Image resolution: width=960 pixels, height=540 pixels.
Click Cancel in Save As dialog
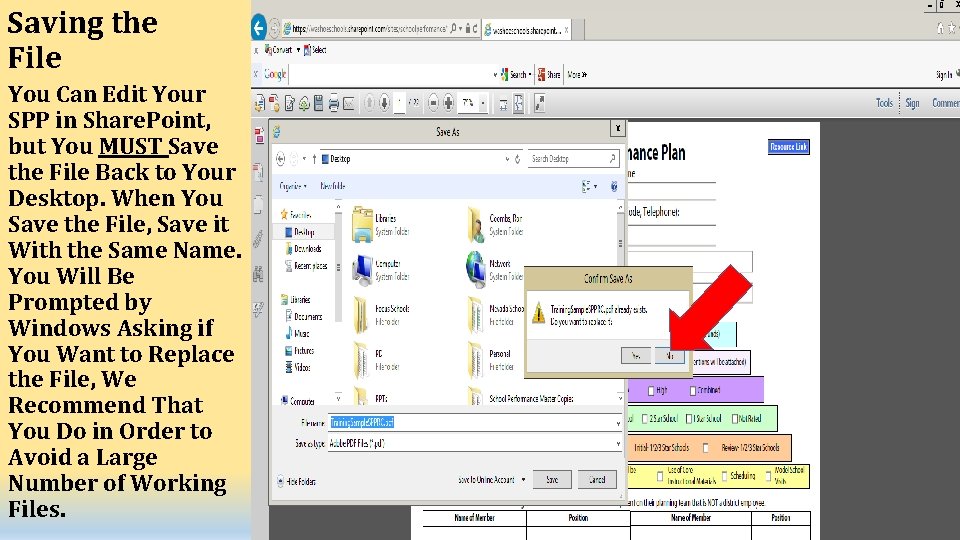pos(597,480)
